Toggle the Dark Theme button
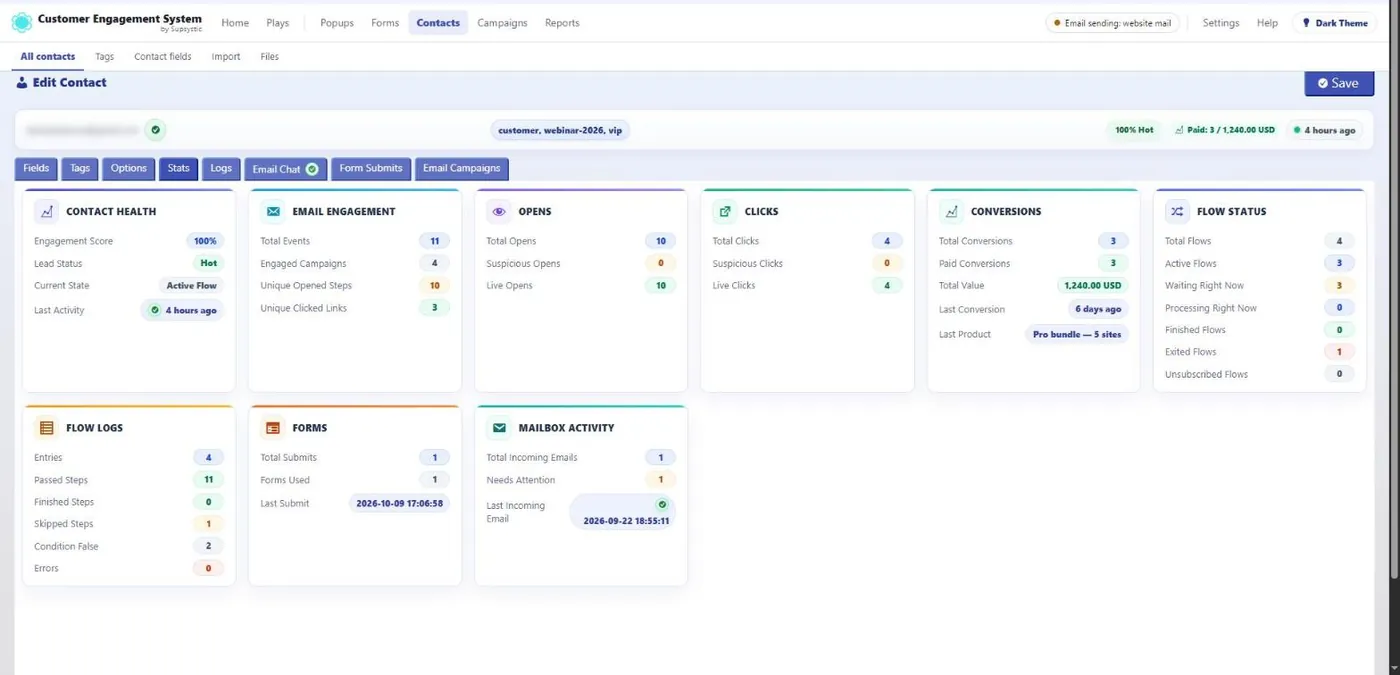 coord(1334,23)
